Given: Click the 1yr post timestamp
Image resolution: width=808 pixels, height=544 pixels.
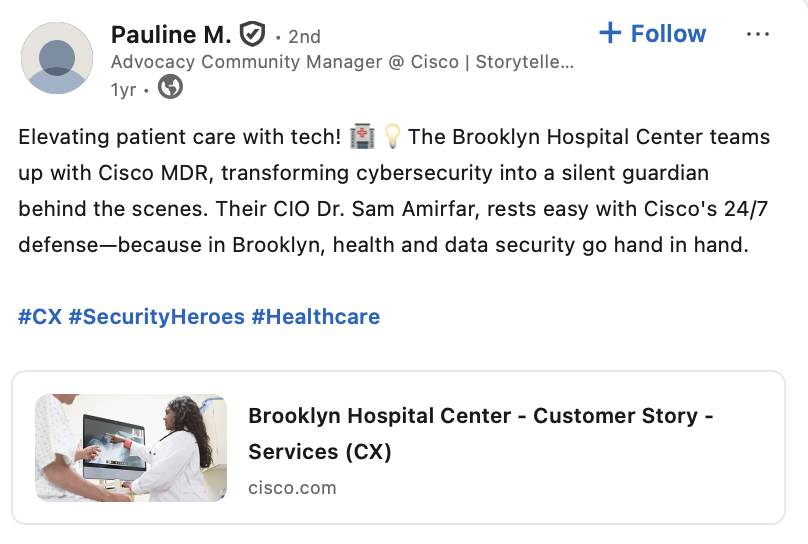Looking at the screenshot, I should (123, 90).
